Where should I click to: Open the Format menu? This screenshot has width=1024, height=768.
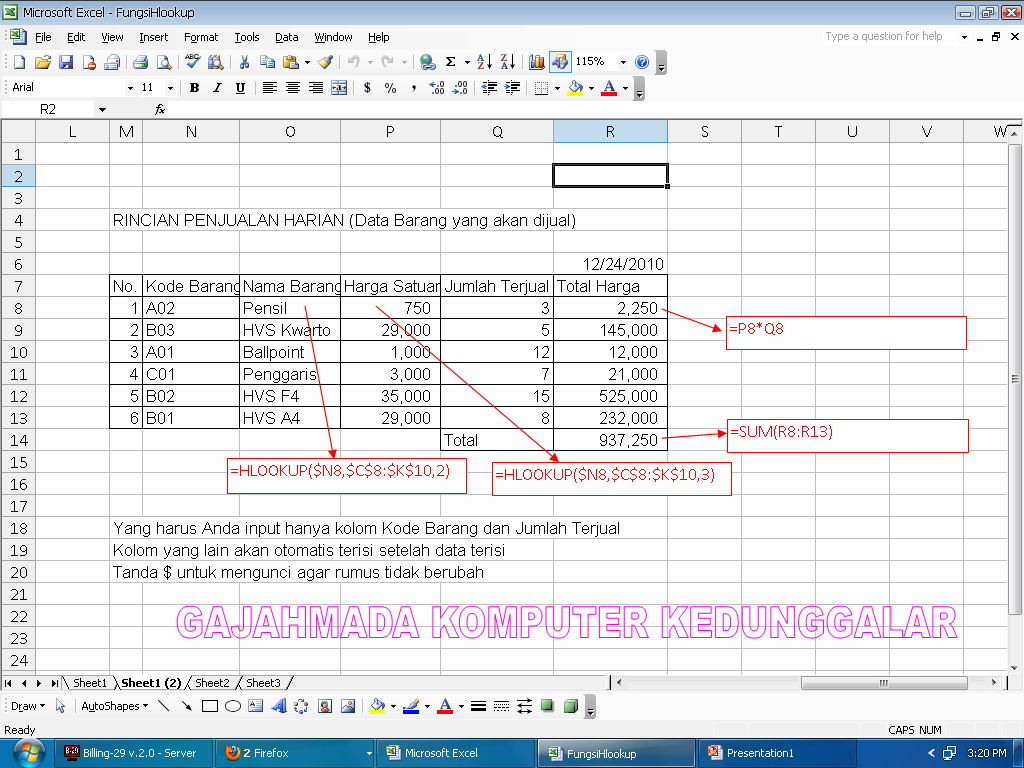(x=200, y=37)
